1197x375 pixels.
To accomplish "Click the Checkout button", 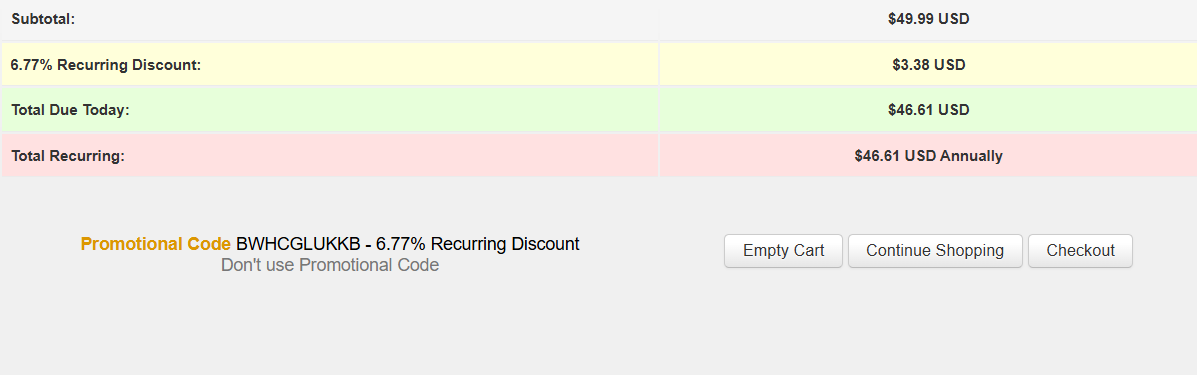I will click(x=1080, y=251).
